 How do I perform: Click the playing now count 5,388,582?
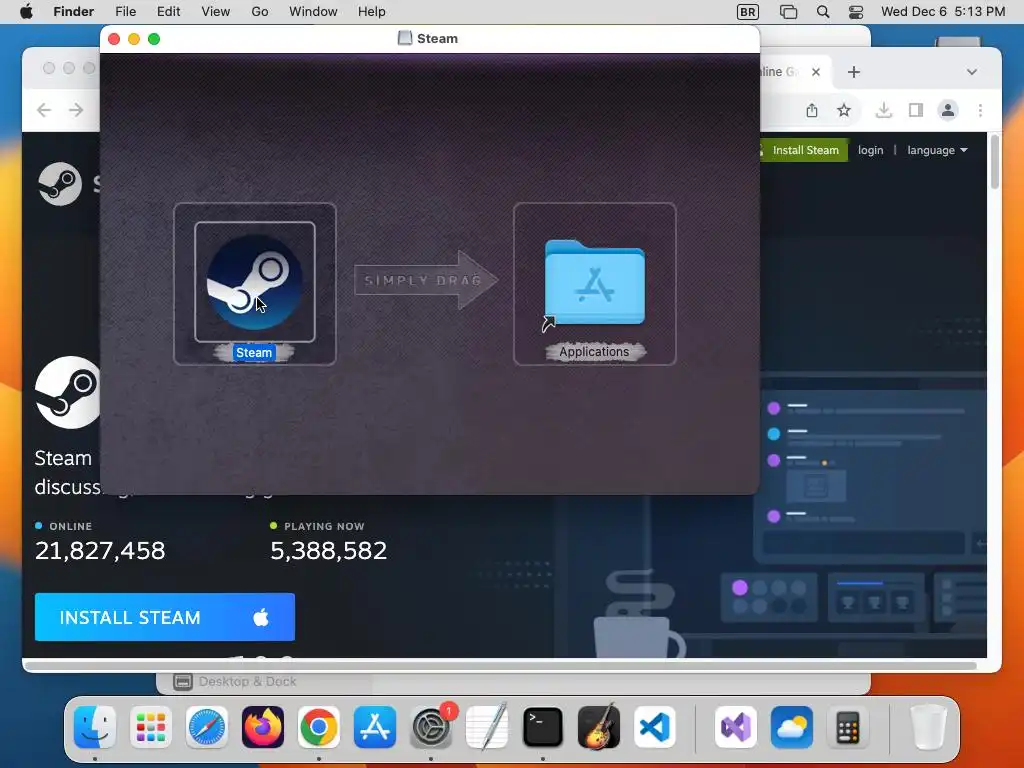[328, 551]
